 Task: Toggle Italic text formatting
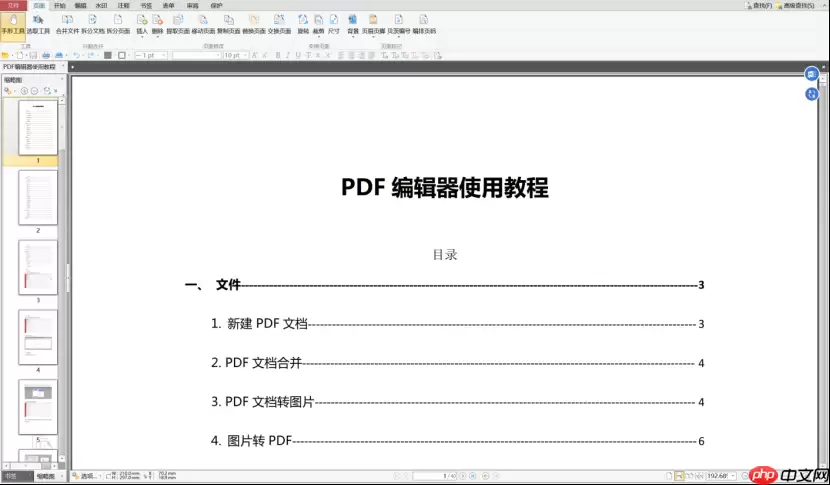coord(288,55)
